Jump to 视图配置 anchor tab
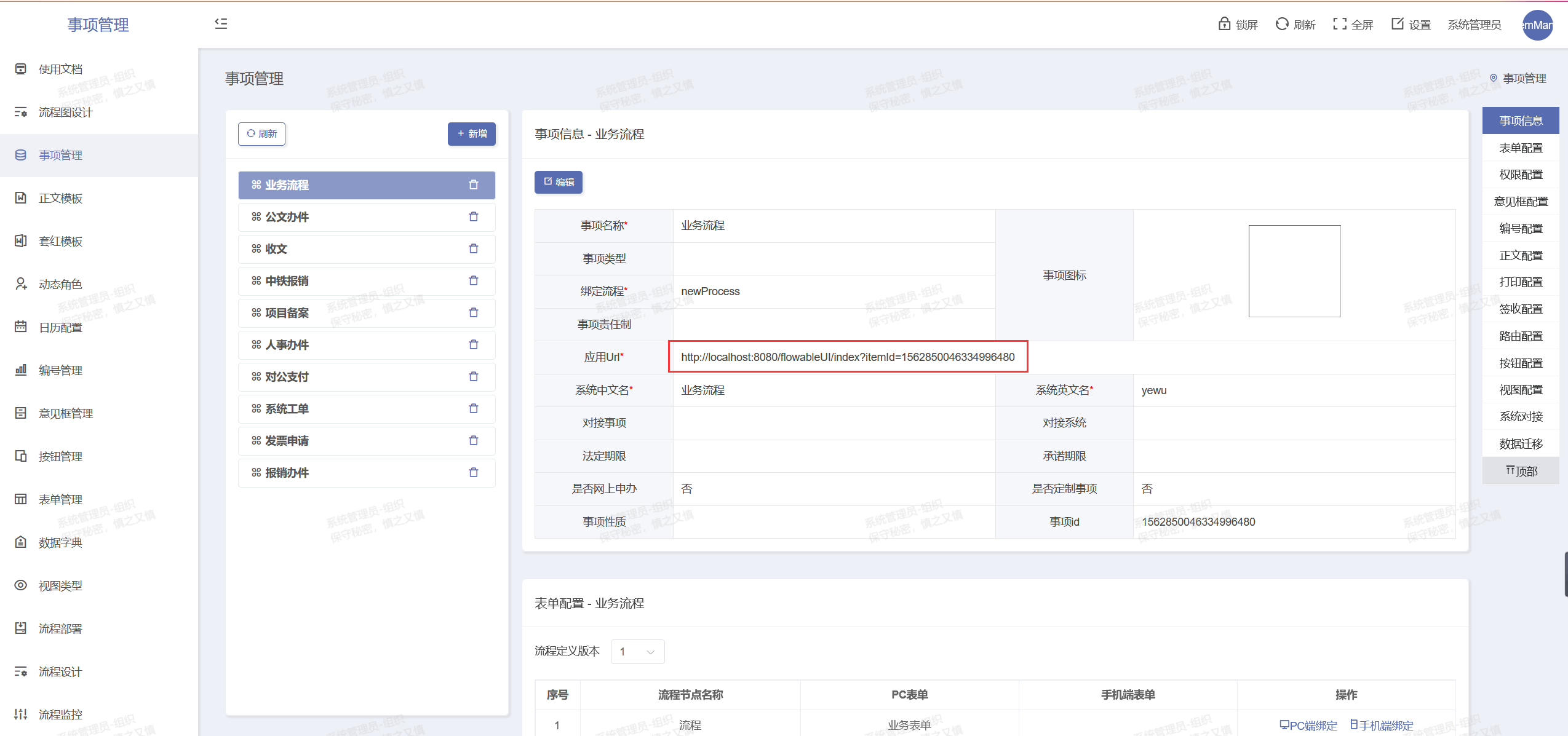1568x736 pixels. point(1521,390)
